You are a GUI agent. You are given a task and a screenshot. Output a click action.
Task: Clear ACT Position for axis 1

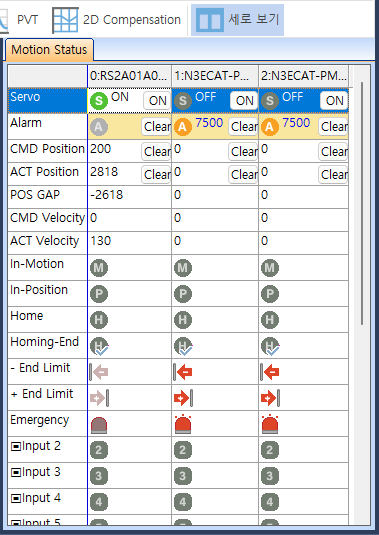pos(243,175)
